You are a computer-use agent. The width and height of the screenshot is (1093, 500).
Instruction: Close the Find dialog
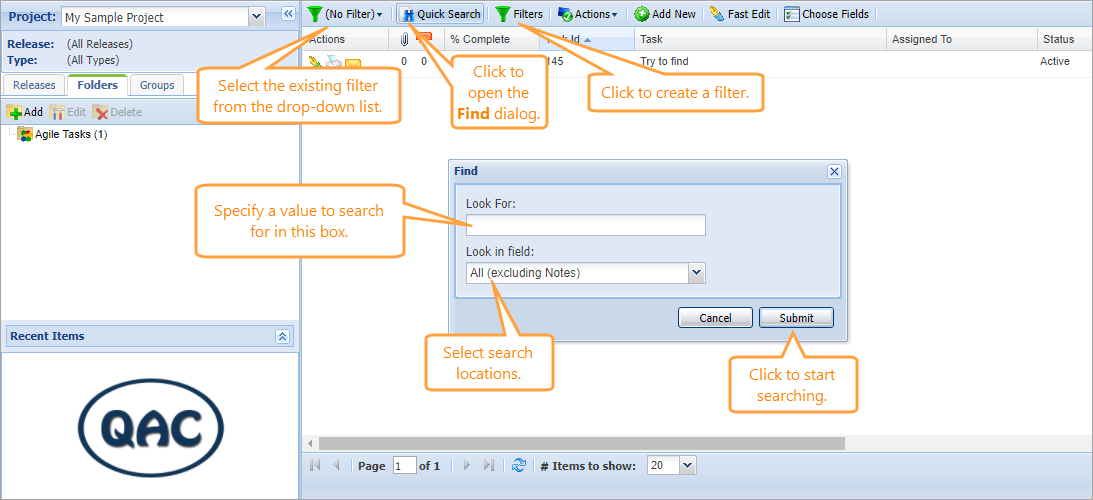(x=834, y=172)
